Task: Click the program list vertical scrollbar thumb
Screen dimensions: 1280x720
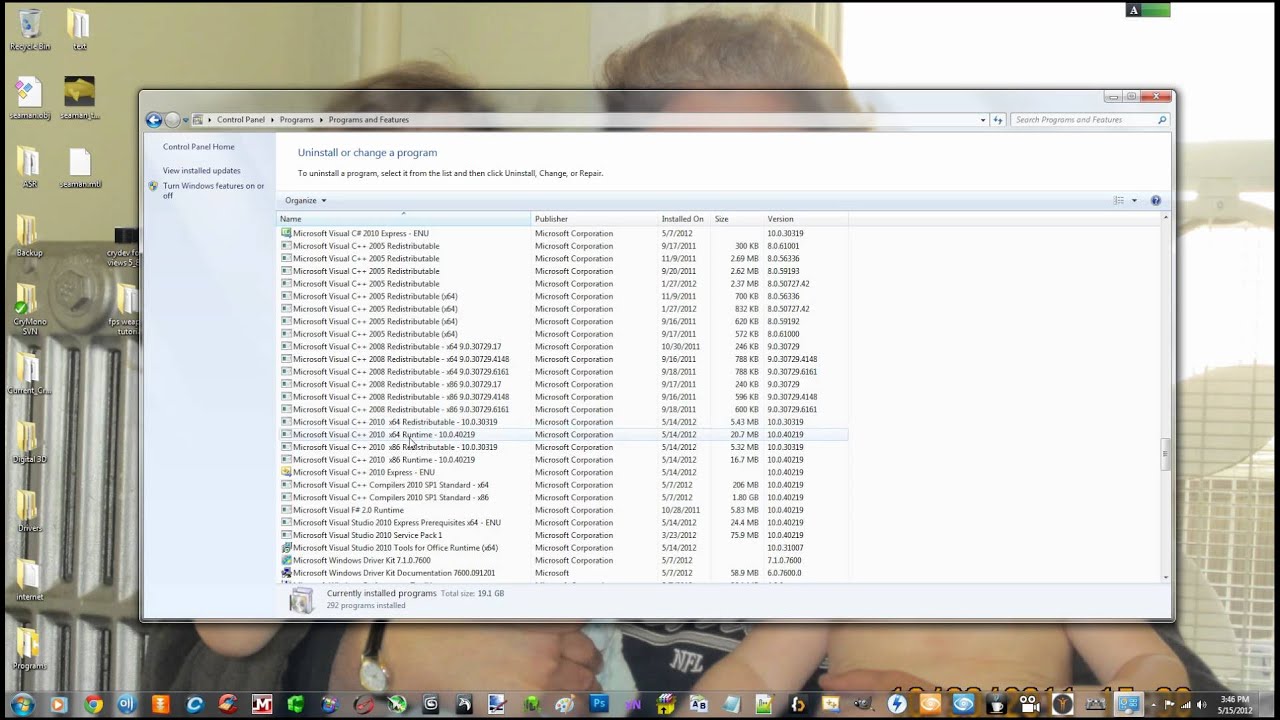Action: coord(1165,455)
